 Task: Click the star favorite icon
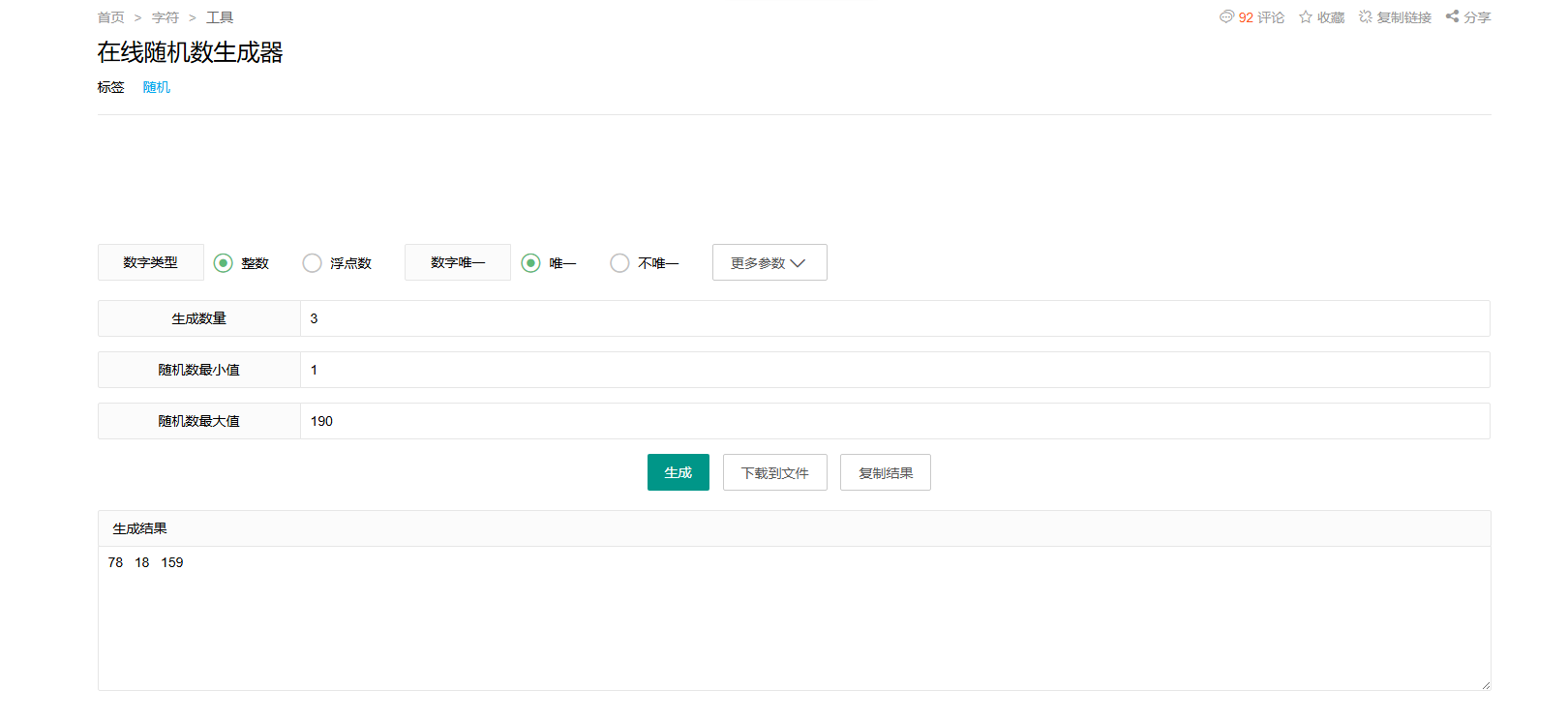tap(1306, 16)
